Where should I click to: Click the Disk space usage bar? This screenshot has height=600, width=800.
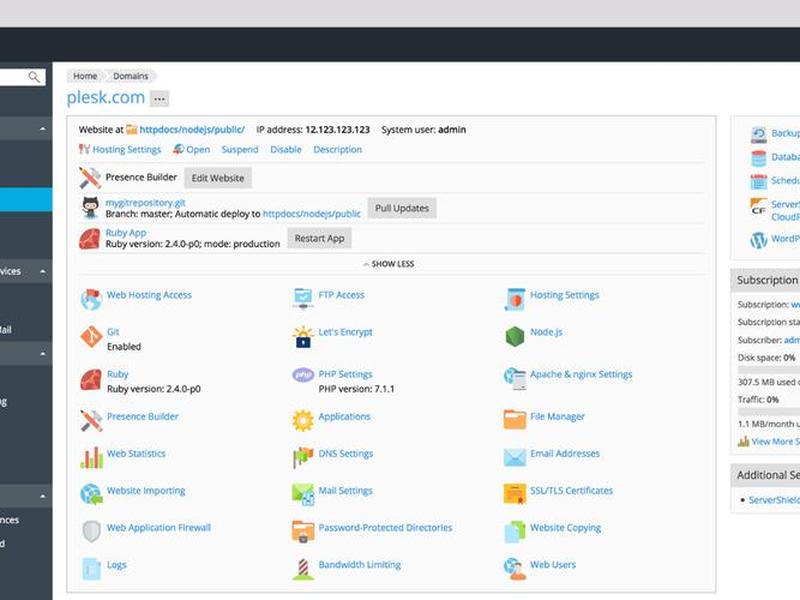point(769,369)
